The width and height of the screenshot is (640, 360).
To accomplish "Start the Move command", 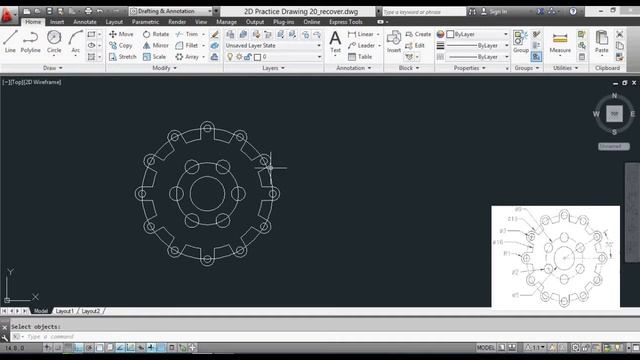I will 121,34.
